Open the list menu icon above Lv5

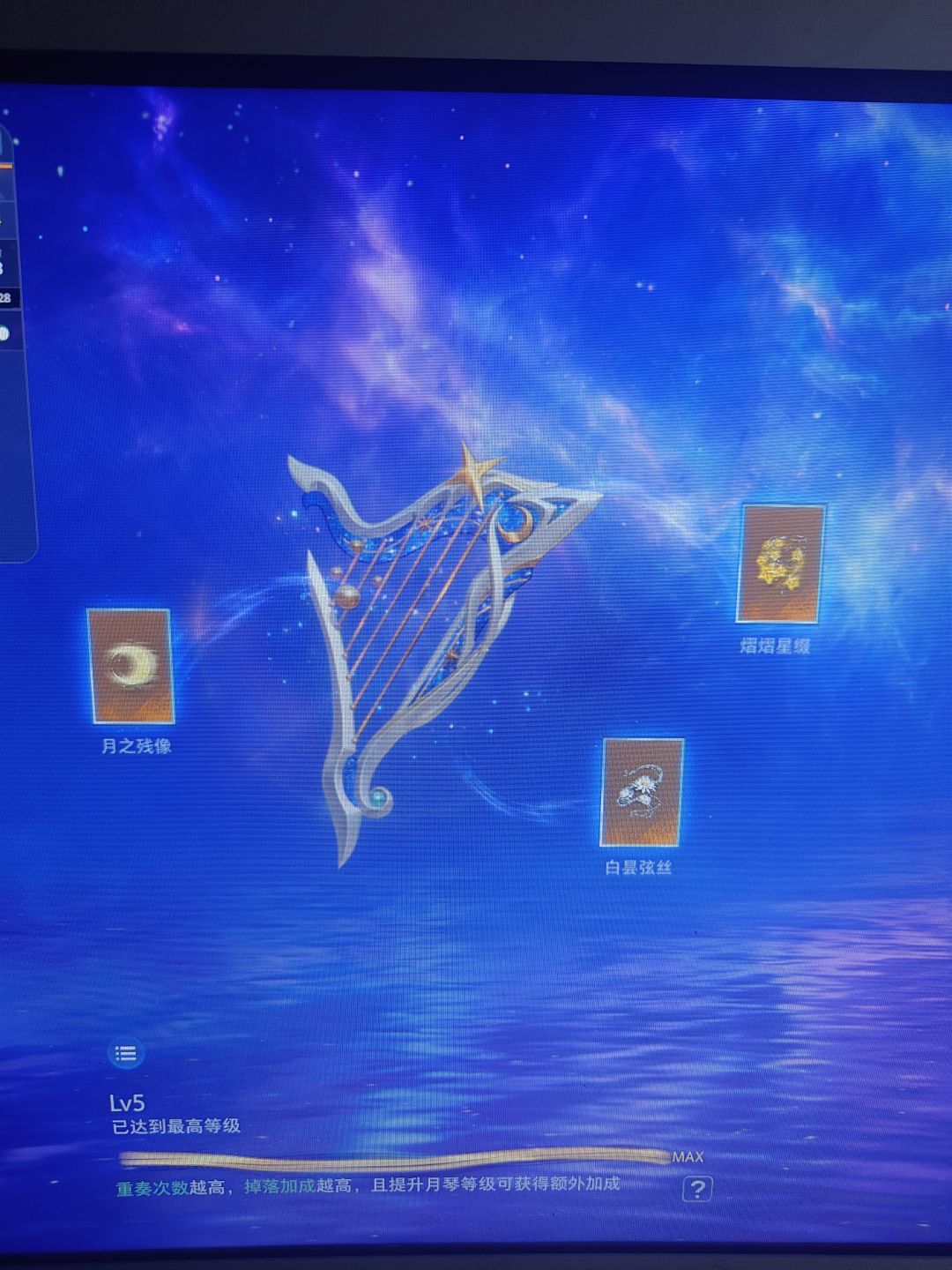coord(125,1053)
